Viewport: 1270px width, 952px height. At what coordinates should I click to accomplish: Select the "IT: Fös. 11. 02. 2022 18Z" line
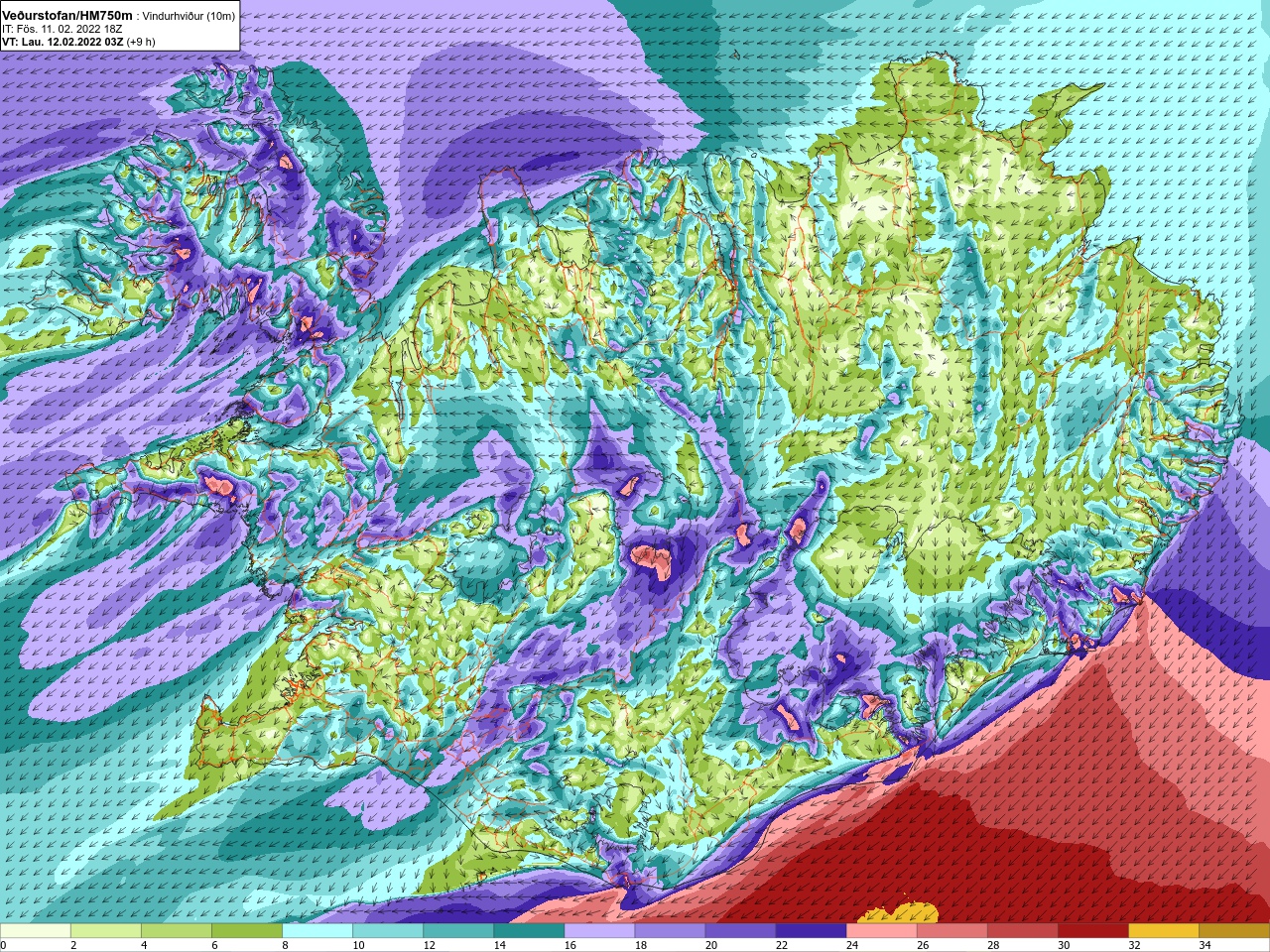62,29
